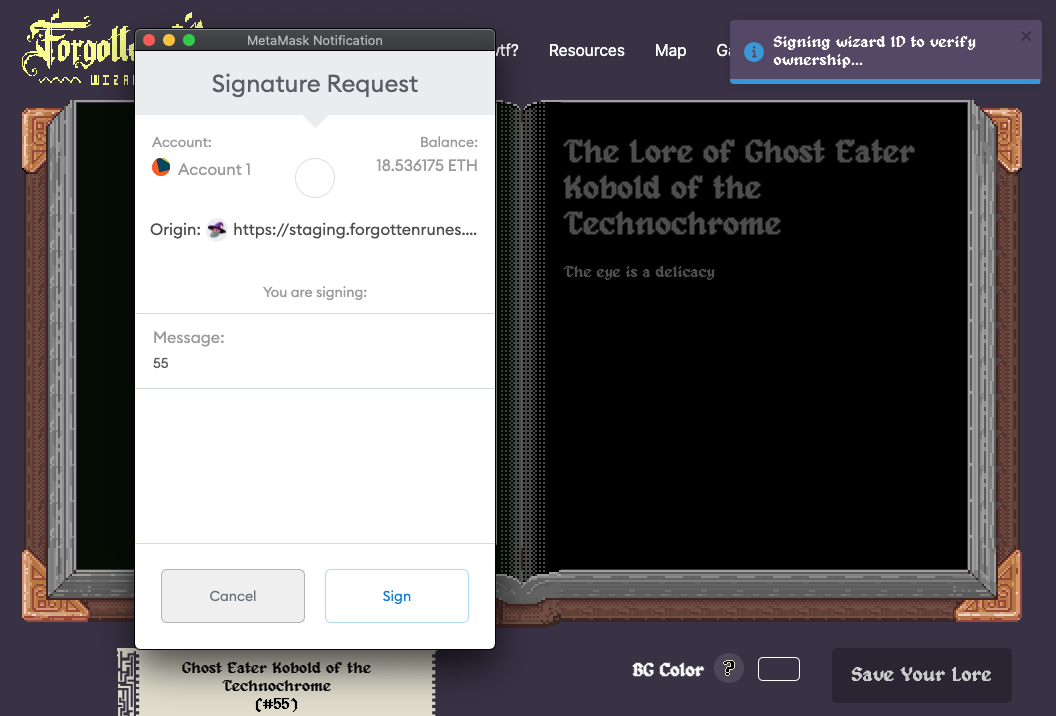Click the Account 1 avatar icon
Screen dimensions: 1056x716
pyautogui.click(x=161, y=168)
